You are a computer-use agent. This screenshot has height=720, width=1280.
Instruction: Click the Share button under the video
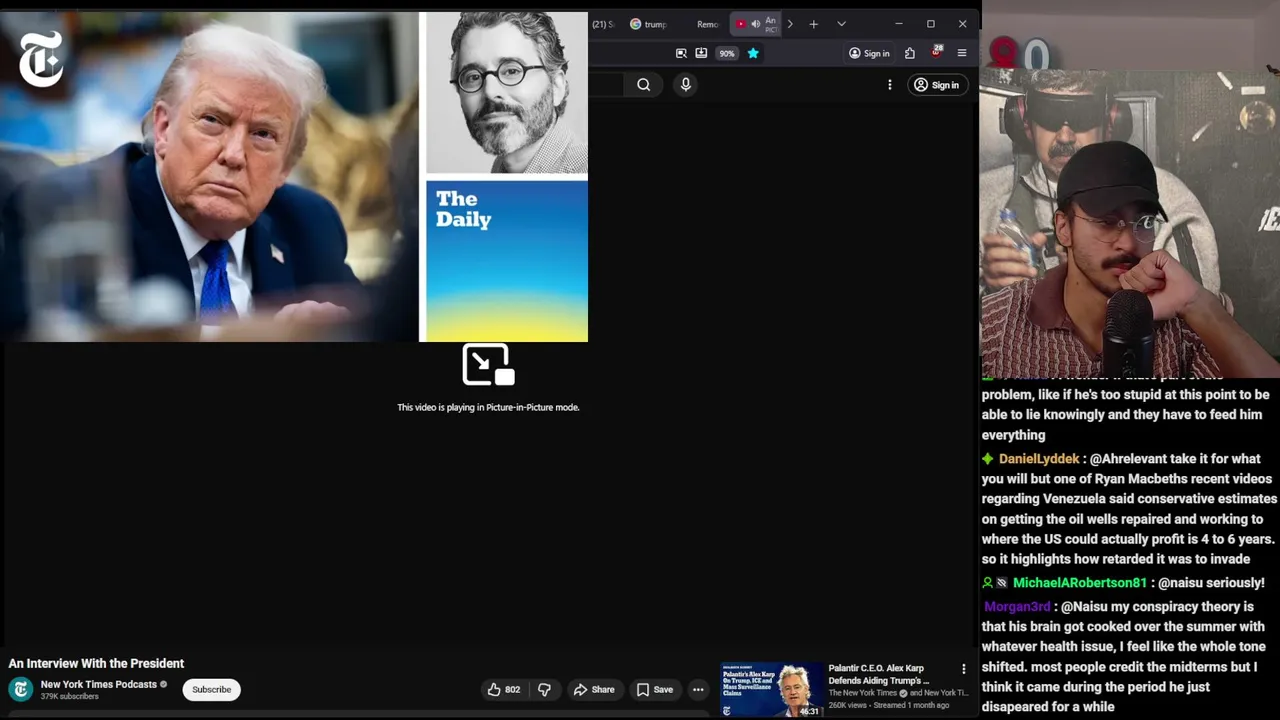(593, 689)
